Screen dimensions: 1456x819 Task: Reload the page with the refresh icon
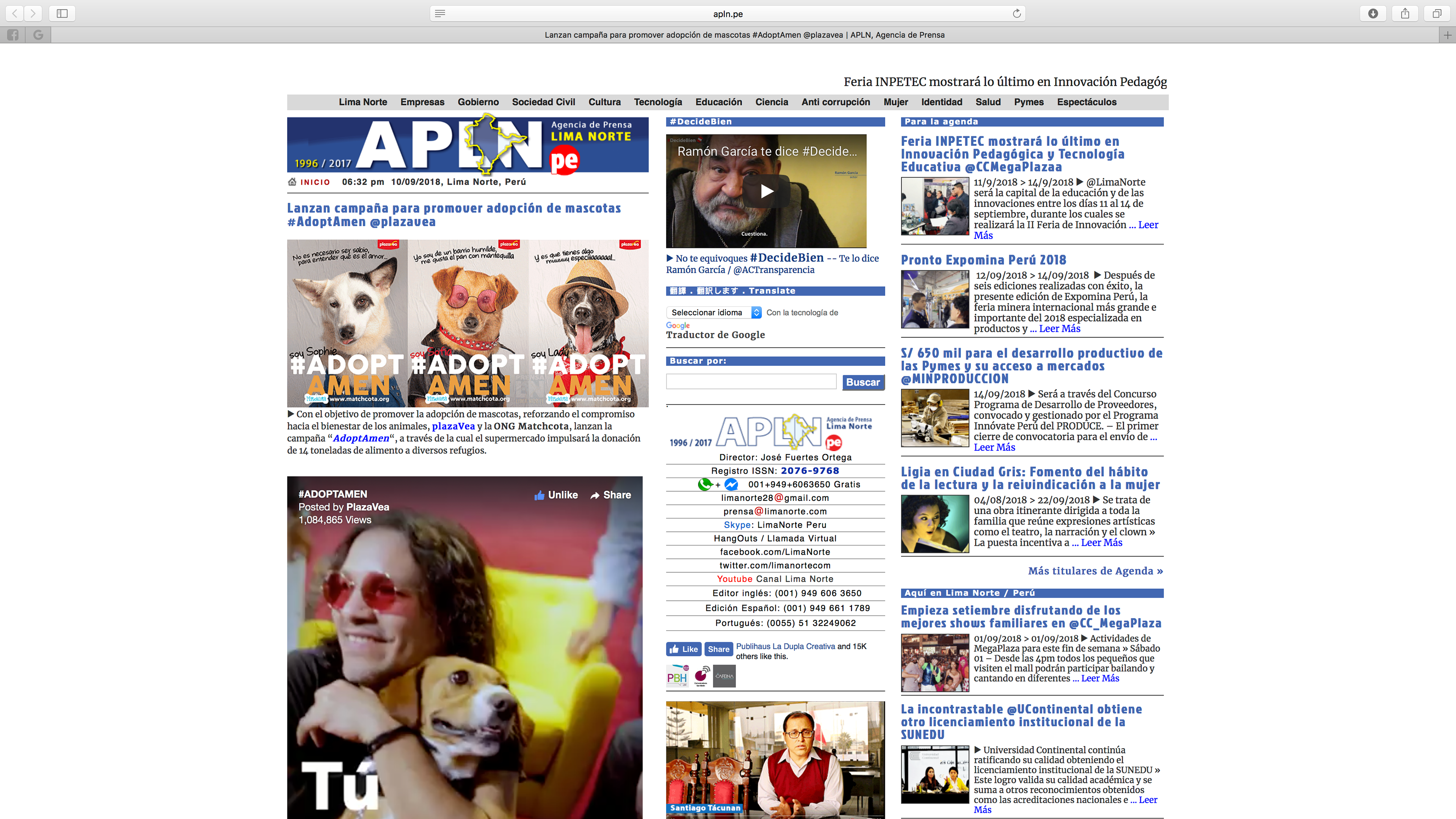coord(1016,14)
